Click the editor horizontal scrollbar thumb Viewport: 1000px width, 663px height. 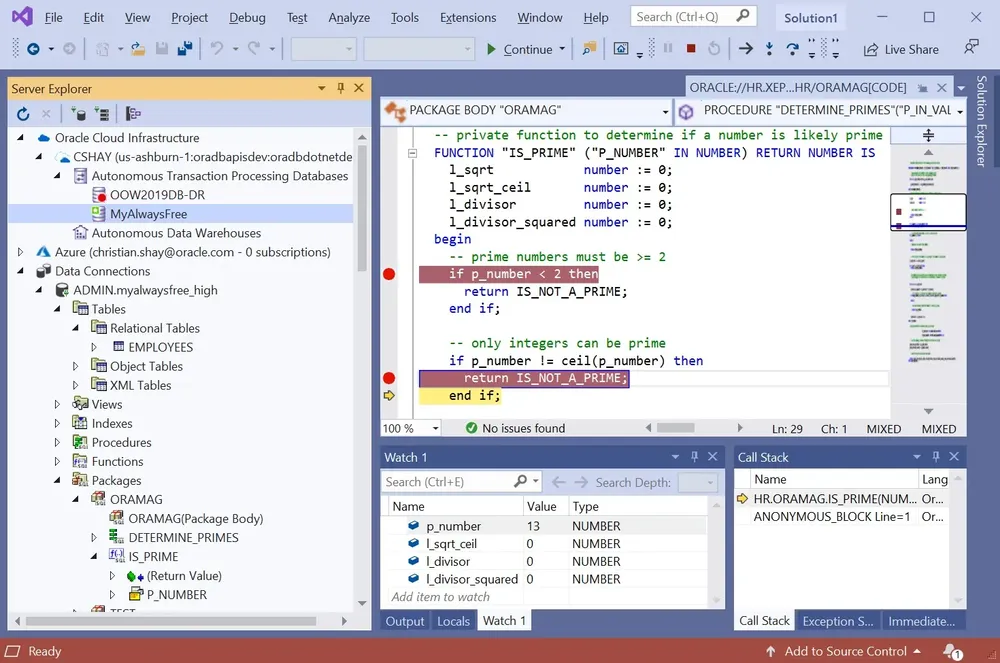pos(675,428)
